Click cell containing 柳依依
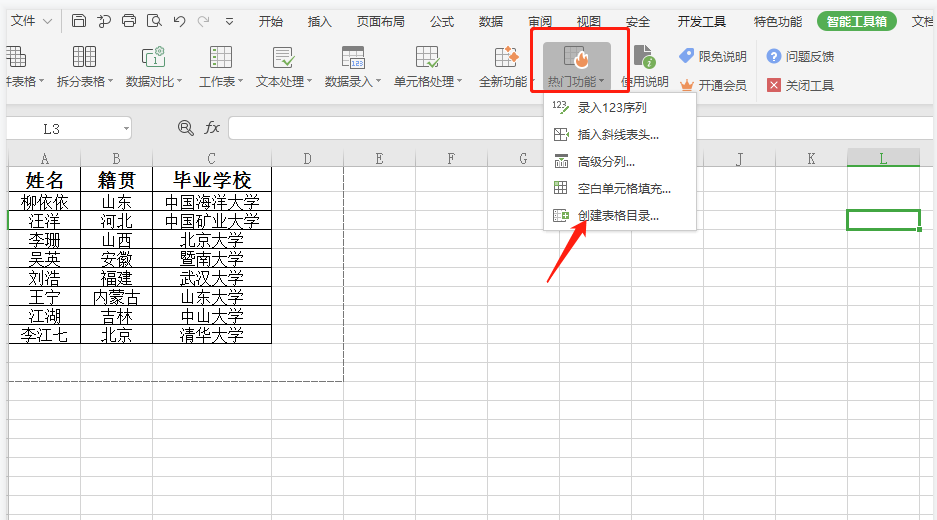 [x=44, y=201]
